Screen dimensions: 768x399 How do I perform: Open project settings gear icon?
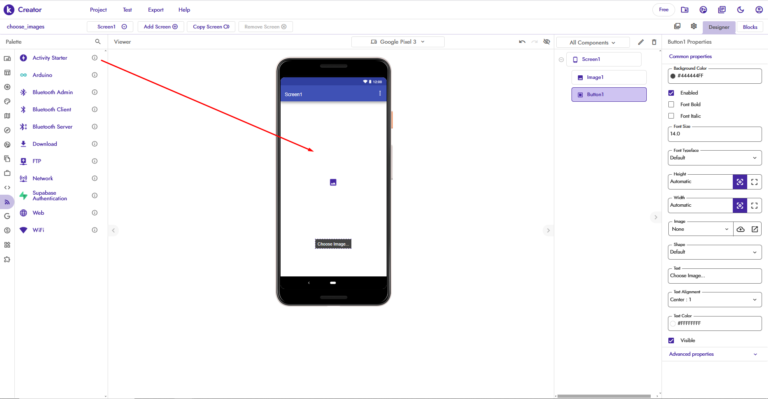click(x=694, y=26)
